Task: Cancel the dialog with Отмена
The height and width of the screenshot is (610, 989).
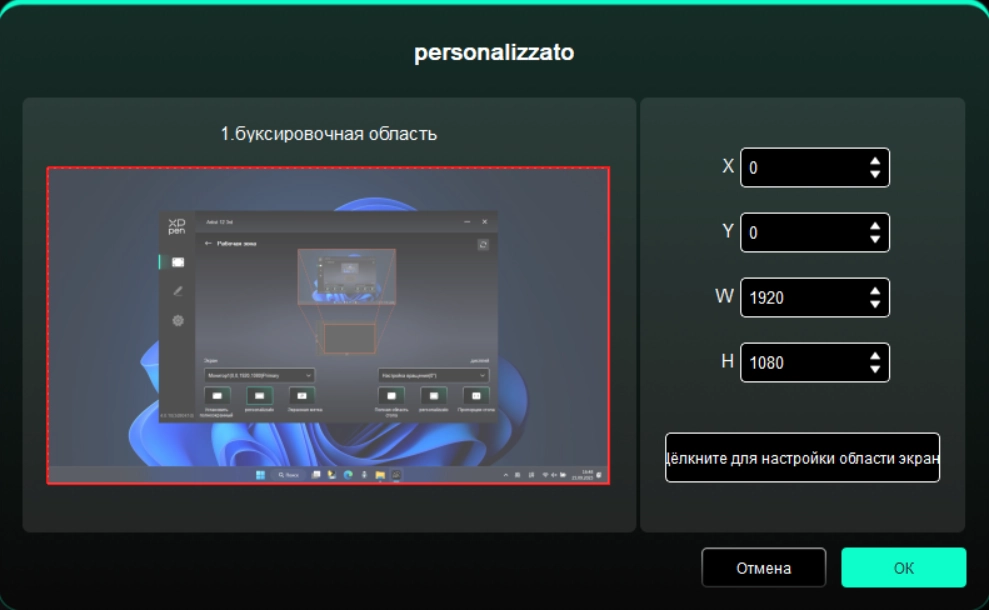Action: coord(763,568)
